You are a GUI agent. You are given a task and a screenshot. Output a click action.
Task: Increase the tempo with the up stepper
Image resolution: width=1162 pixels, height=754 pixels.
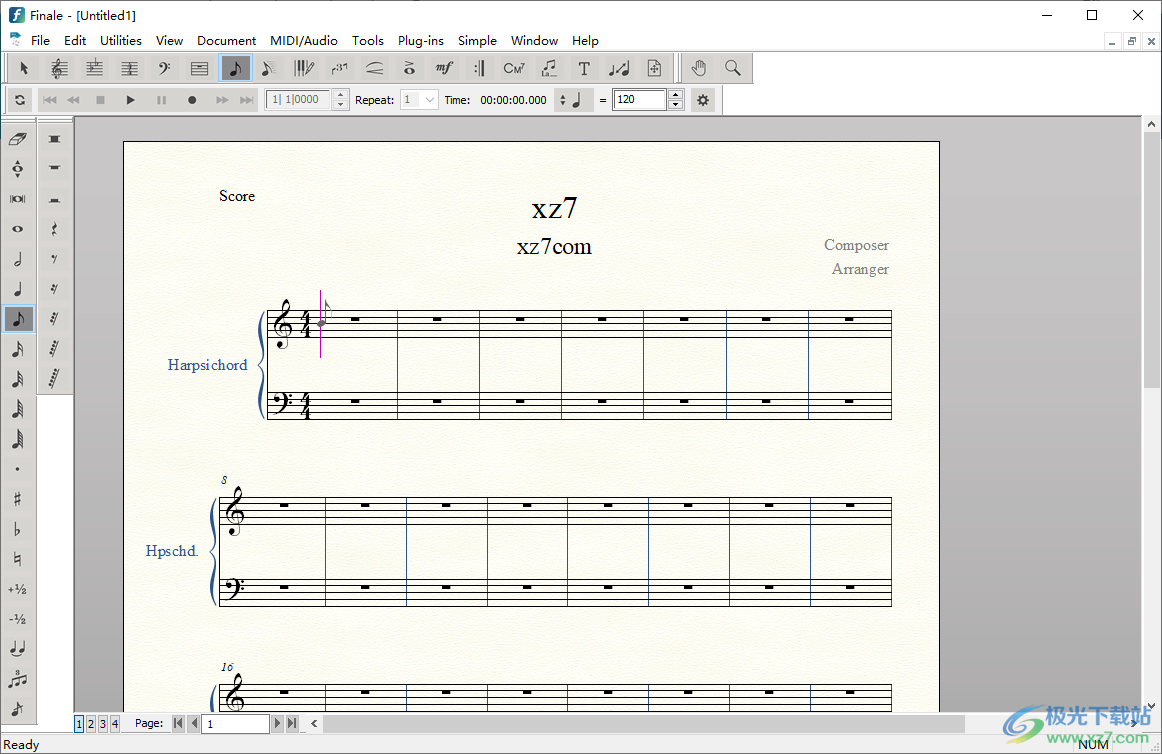675,95
